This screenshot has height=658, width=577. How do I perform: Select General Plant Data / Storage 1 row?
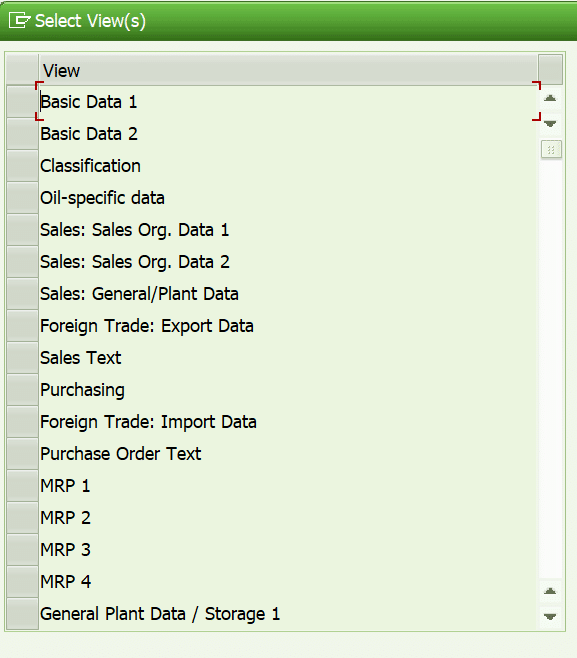point(289,614)
